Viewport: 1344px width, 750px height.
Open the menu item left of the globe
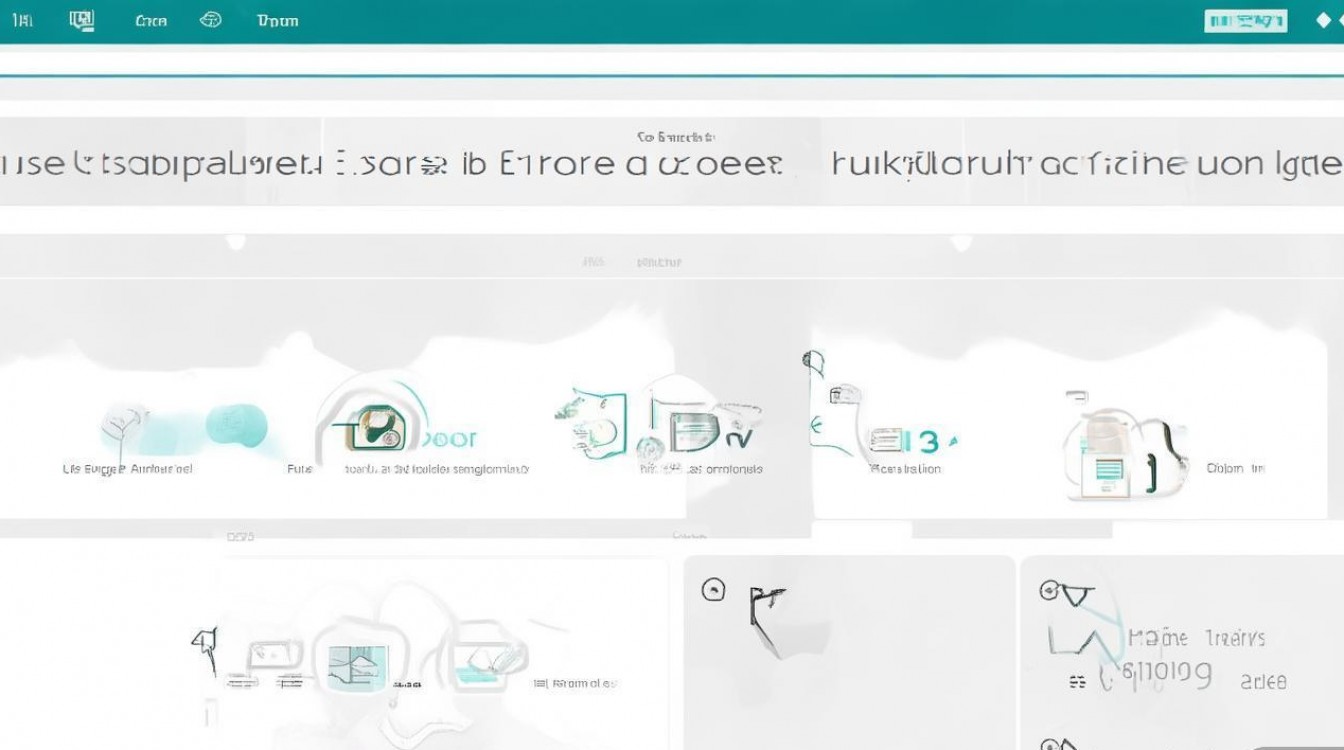[151, 21]
